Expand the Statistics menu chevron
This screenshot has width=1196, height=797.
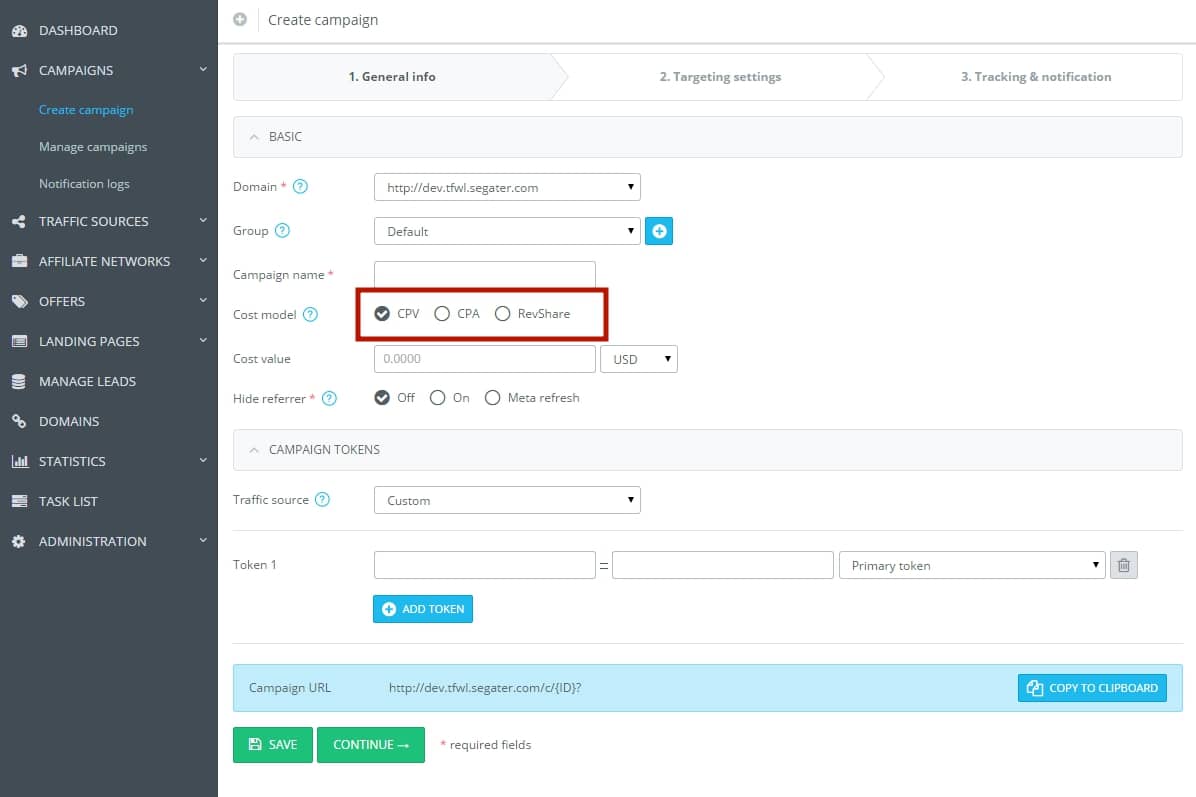(x=203, y=460)
